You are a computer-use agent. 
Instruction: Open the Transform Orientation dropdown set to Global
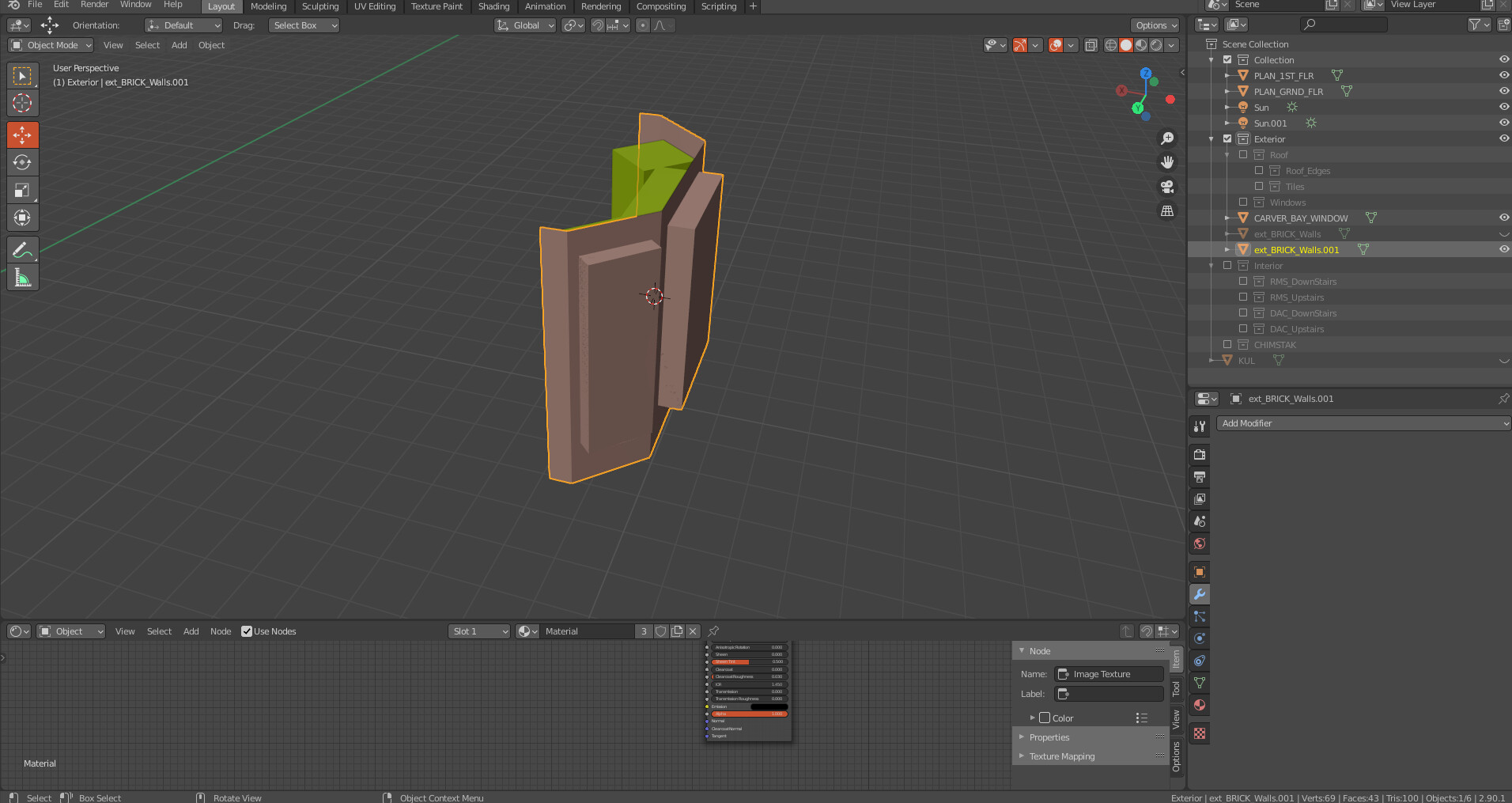click(x=524, y=25)
